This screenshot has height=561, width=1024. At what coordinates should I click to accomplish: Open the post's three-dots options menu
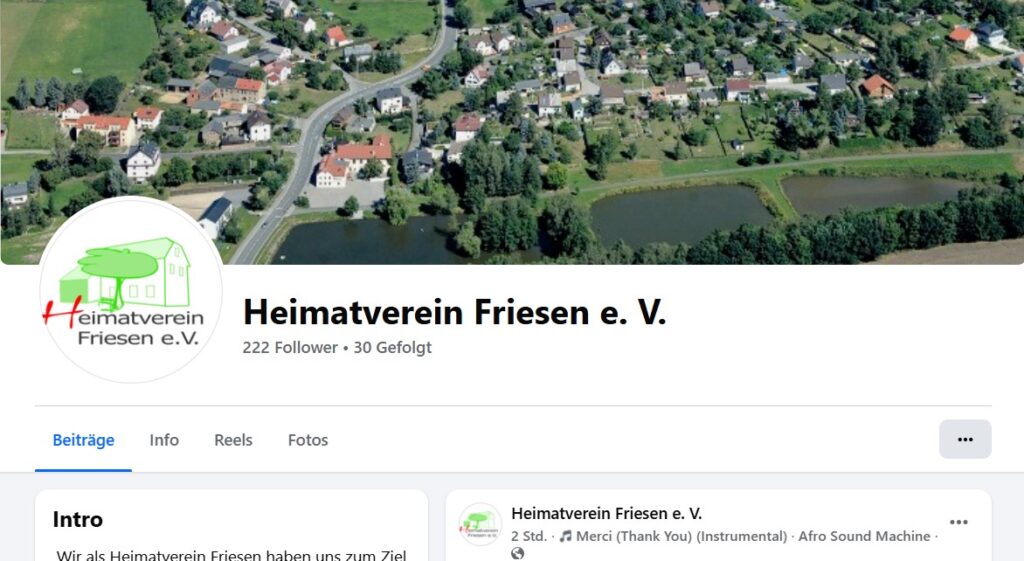[959, 522]
